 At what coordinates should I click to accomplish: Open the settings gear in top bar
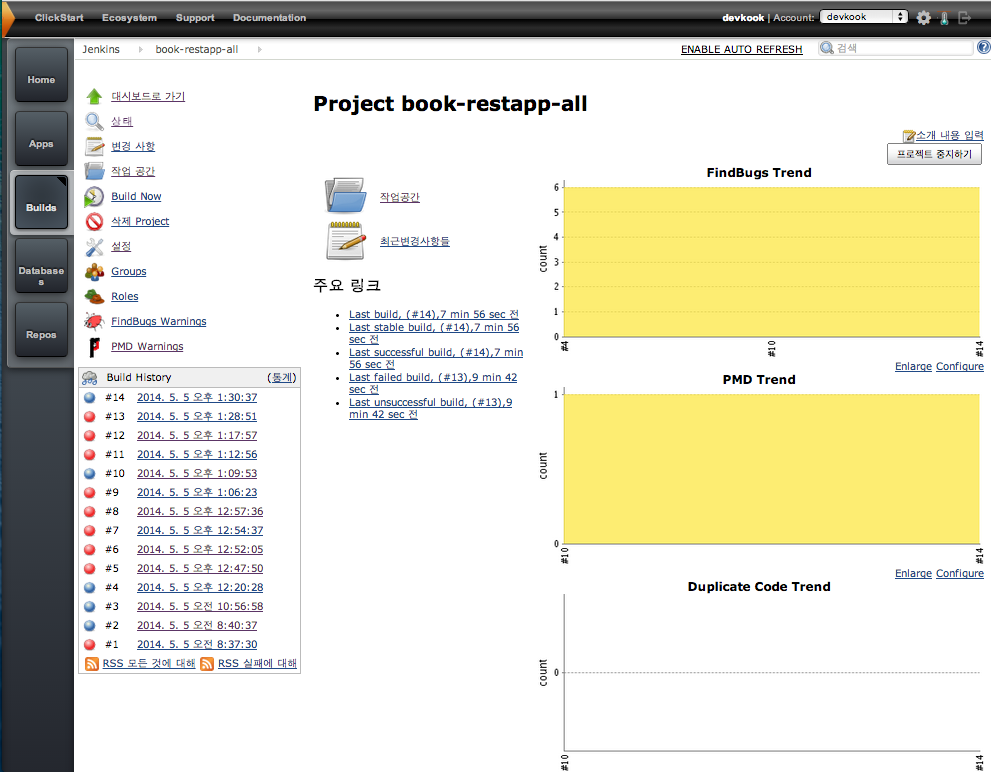pyautogui.click(x=923, y=18)
